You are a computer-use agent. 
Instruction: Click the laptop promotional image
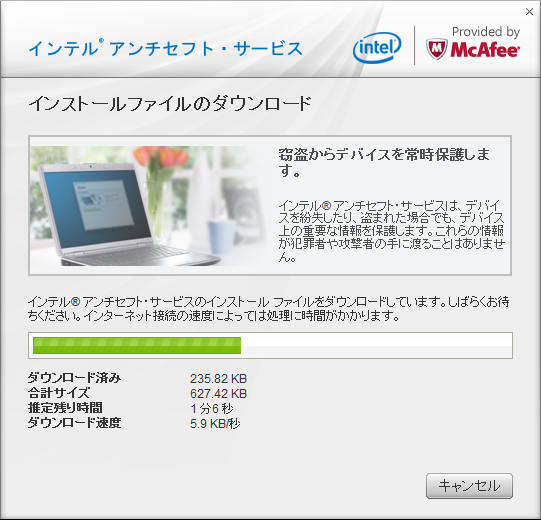coord(149,206)
